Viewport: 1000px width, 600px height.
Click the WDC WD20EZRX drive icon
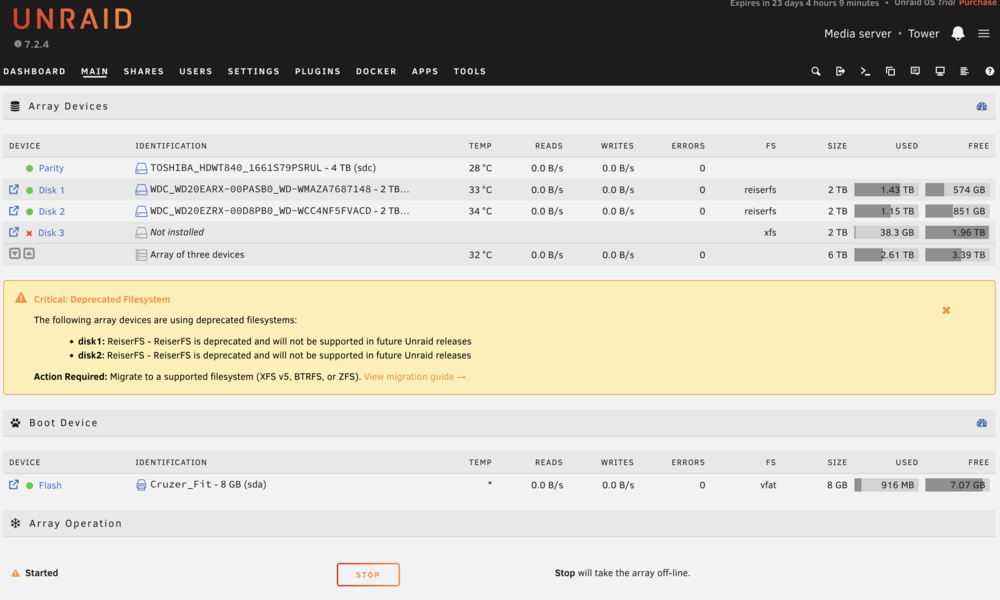[141, 211]
